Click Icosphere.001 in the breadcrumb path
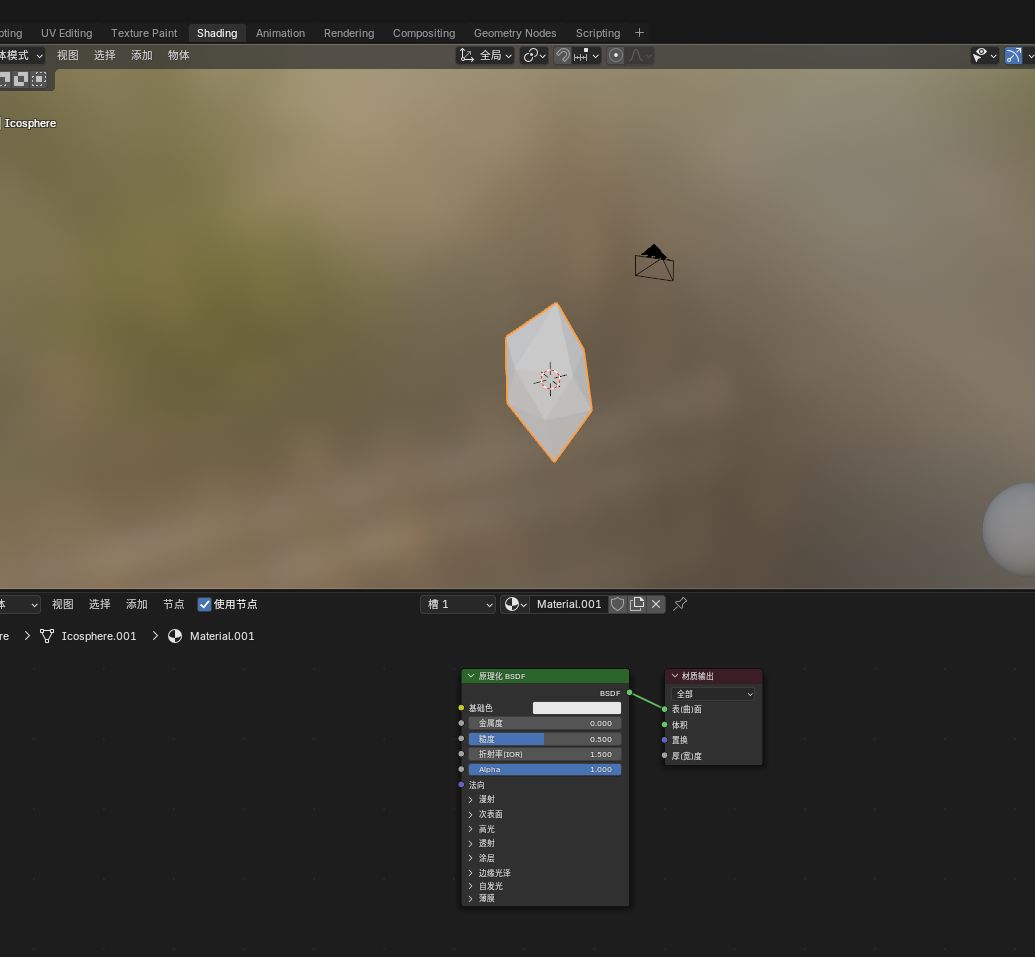The width and height of the screenshot is (1035, 957). tap(98, 636)
